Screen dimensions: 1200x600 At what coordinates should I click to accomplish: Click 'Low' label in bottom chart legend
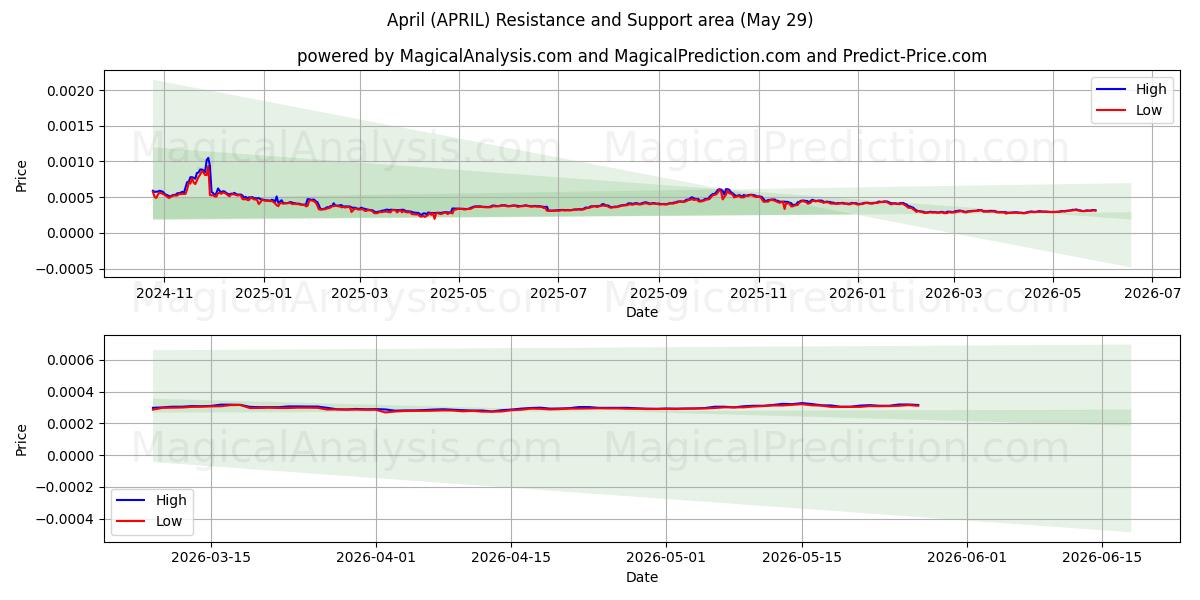coord(169,521)
